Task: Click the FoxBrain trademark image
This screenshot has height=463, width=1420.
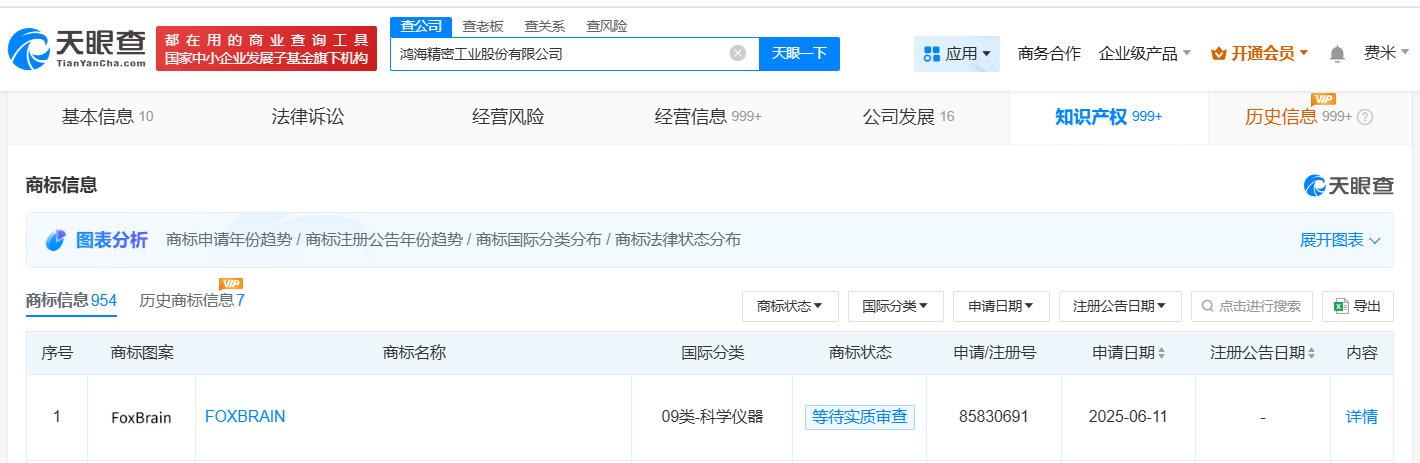Action: pyautogui.click(x=141, y=418)
